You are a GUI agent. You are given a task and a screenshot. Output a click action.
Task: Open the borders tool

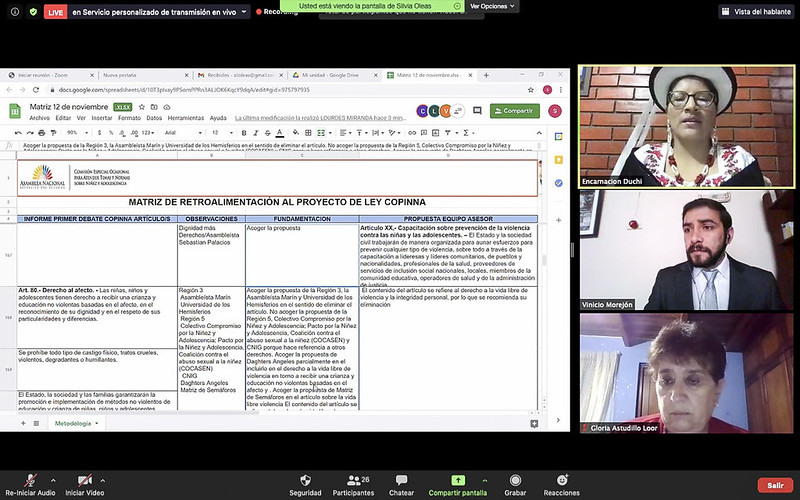308,133
